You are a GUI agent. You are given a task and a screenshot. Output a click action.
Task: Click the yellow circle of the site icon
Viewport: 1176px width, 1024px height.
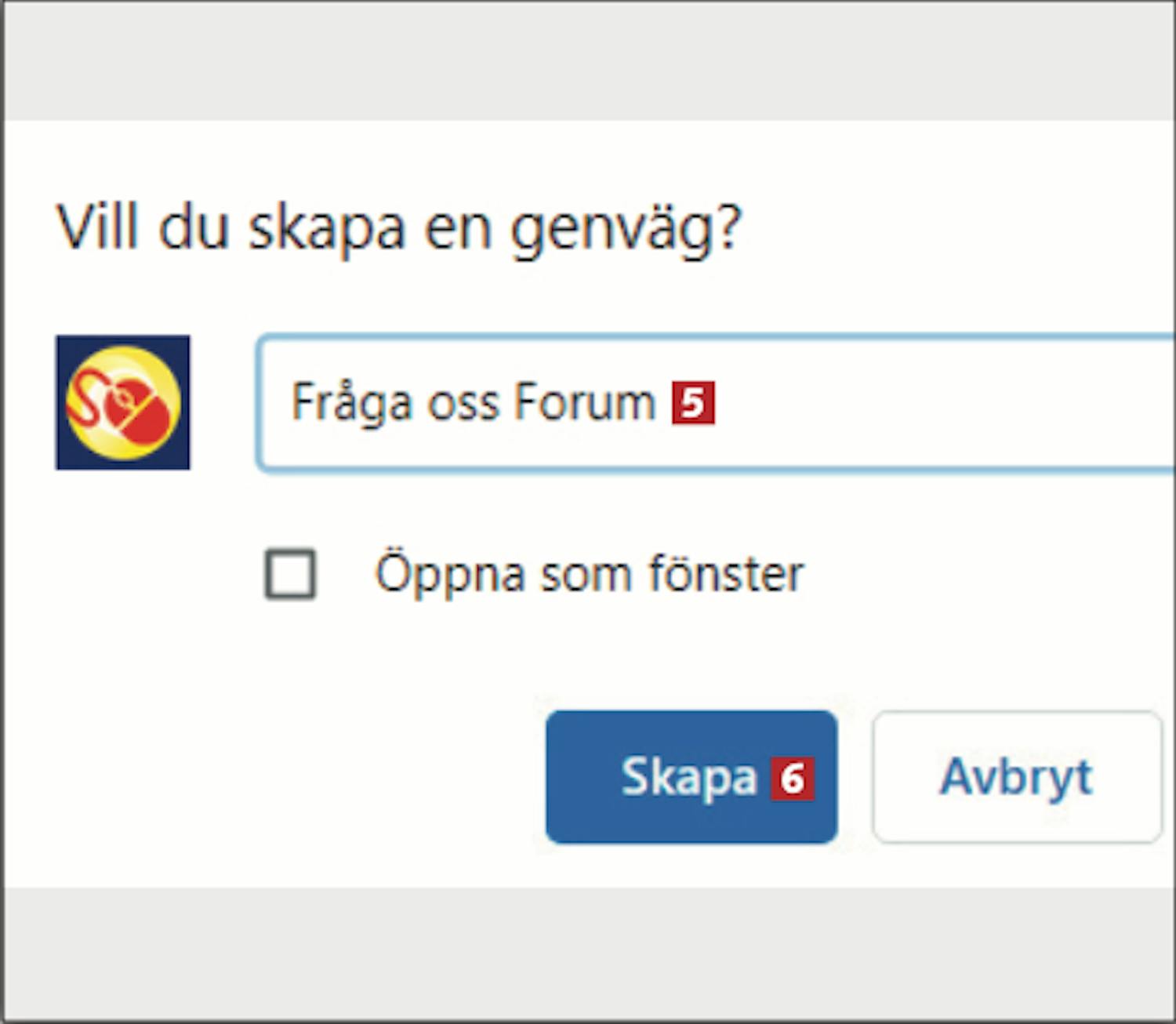point(123,403)
